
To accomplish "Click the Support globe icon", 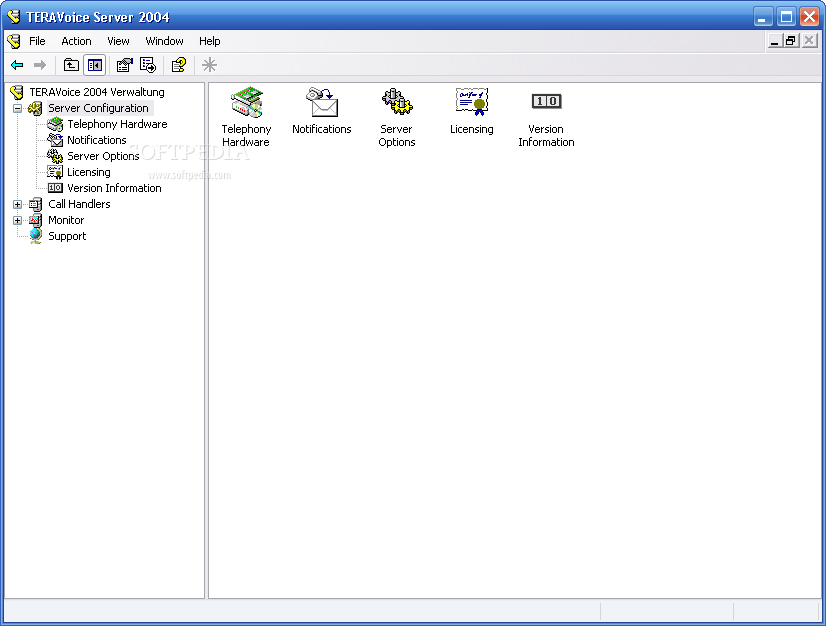I will tap(35, 236).
